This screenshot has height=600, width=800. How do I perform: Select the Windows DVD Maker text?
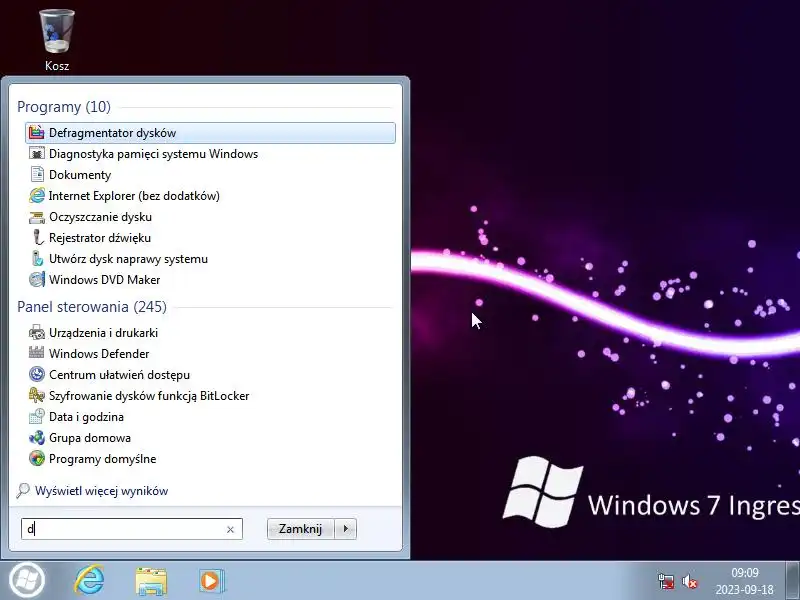(105, 280)
